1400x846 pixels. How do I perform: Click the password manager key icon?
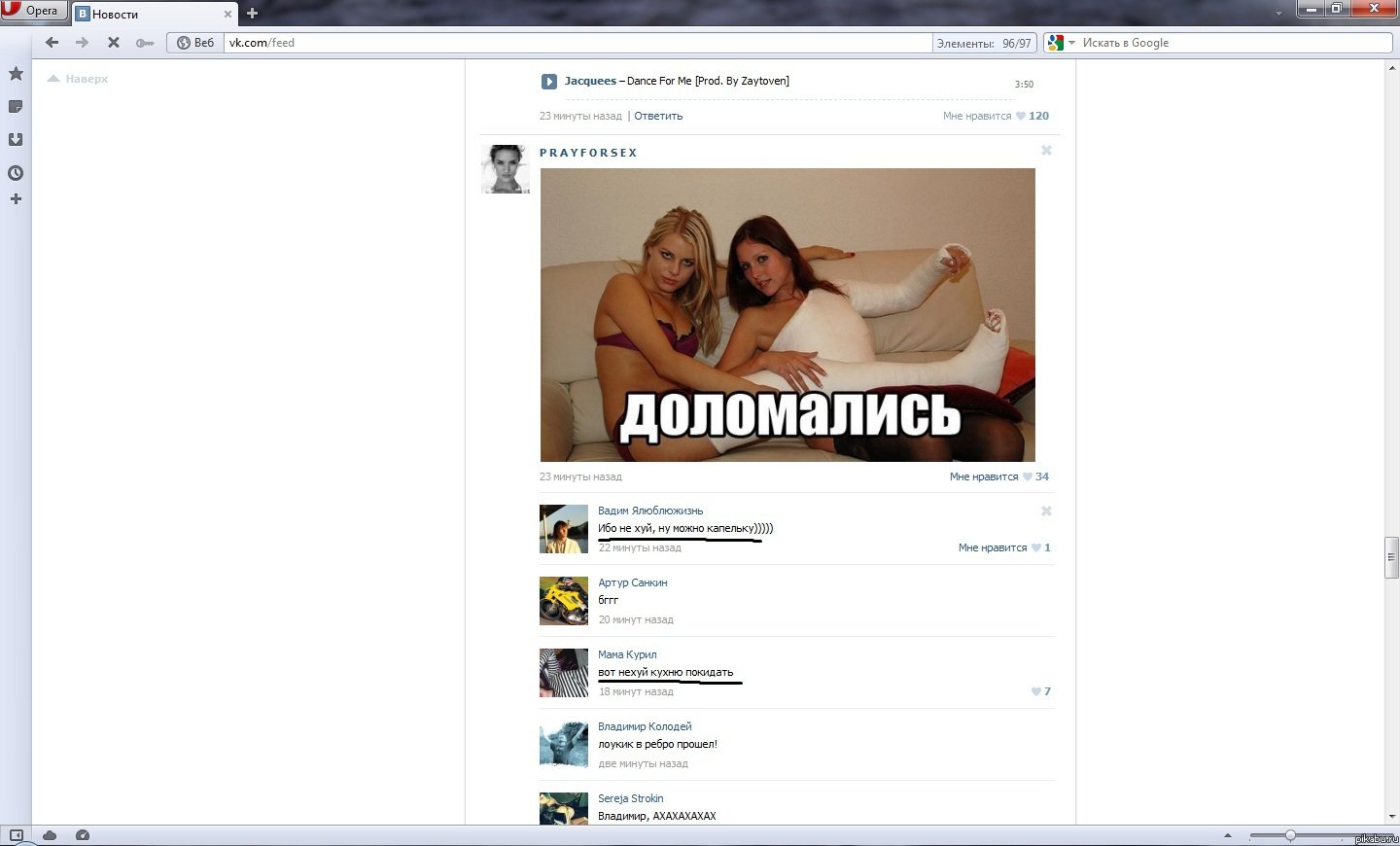[x=145, y=43]
